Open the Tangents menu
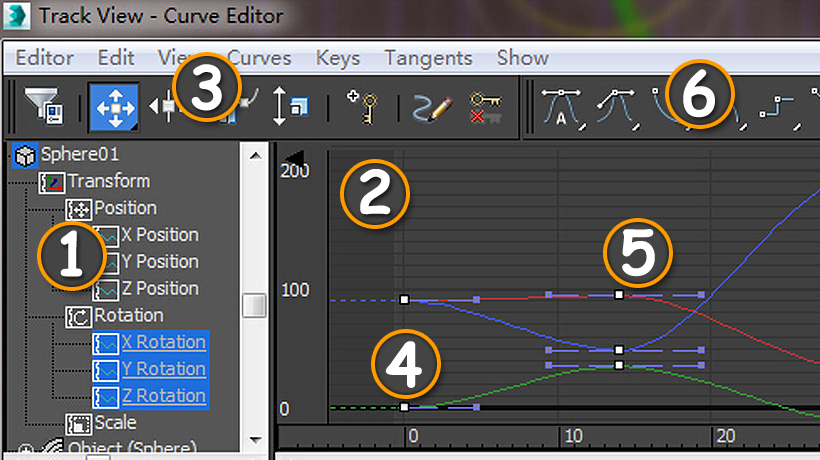 (428, 59)
